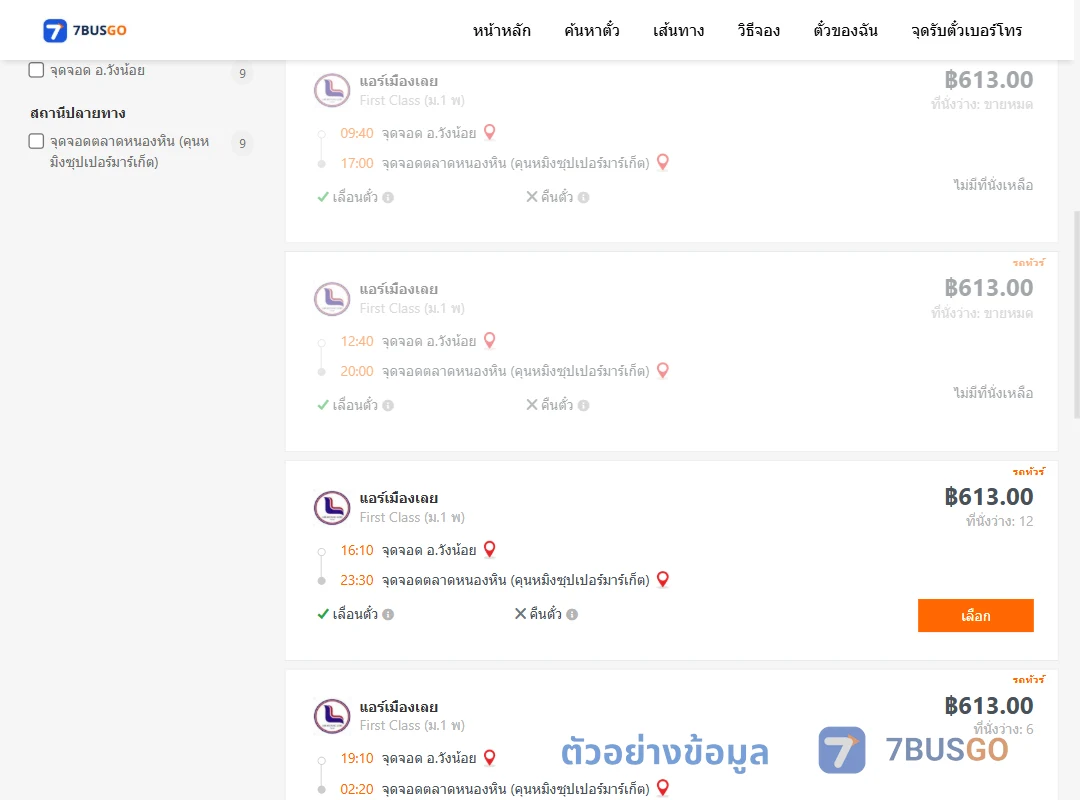Image resolution: width=1080 pixels, height=800 pixels.
Task: Open the ตั๋วของฉัน menu item
Action: [845, 30]
